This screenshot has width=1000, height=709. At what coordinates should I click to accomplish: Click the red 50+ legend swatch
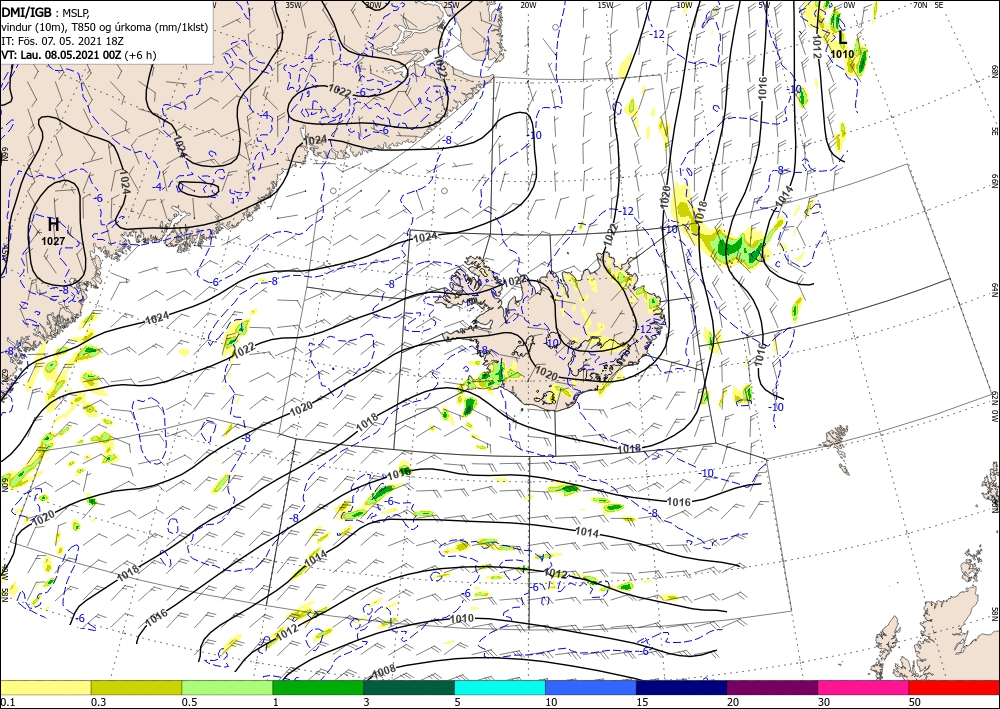click(954, 687)
